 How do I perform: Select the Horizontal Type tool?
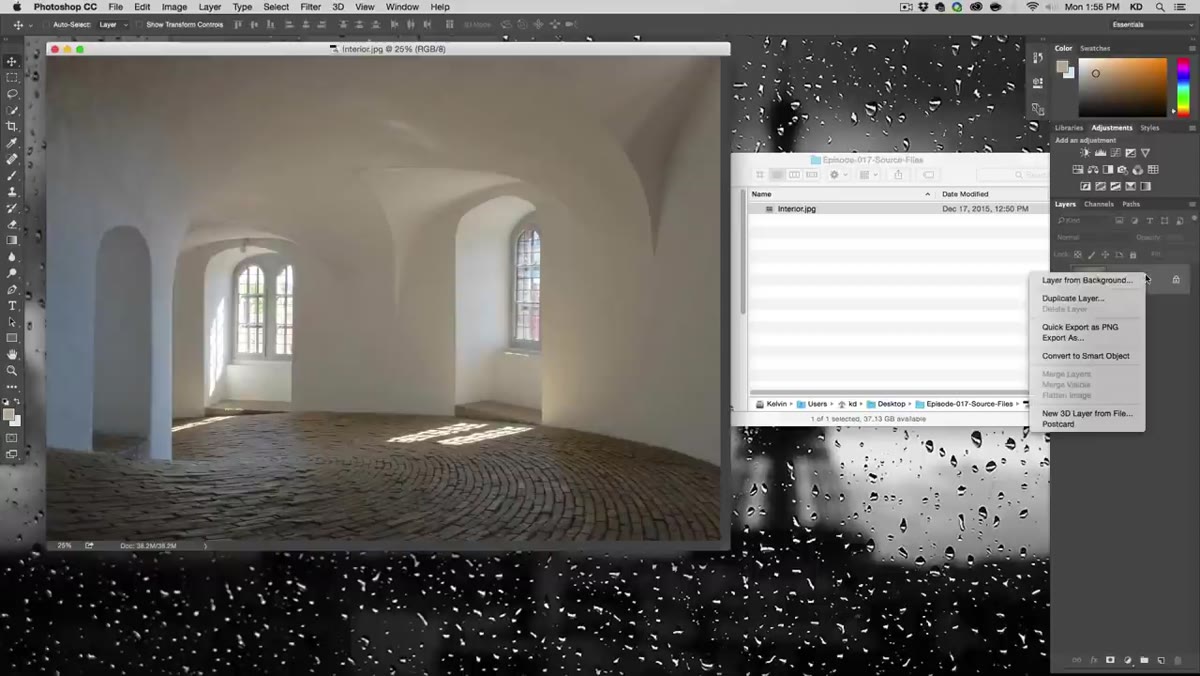point(12,306)
